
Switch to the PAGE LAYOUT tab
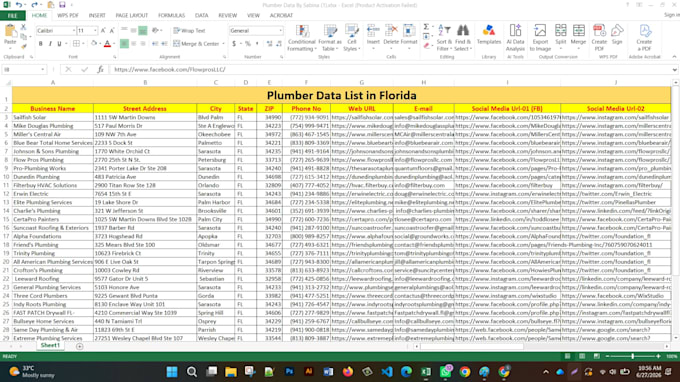(131, 16)
